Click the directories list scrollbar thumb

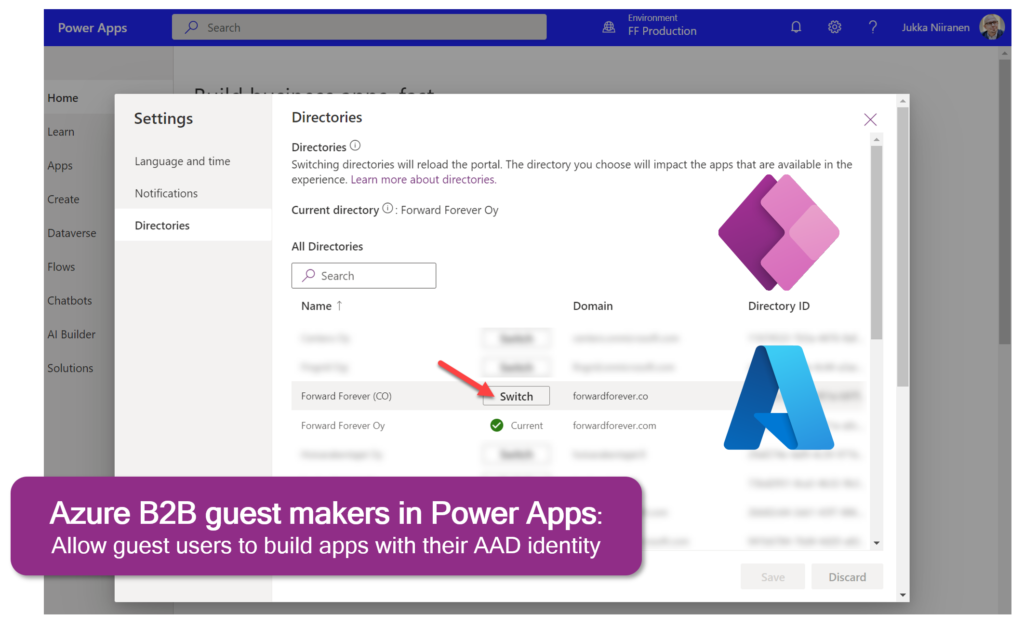coord(876,242)
